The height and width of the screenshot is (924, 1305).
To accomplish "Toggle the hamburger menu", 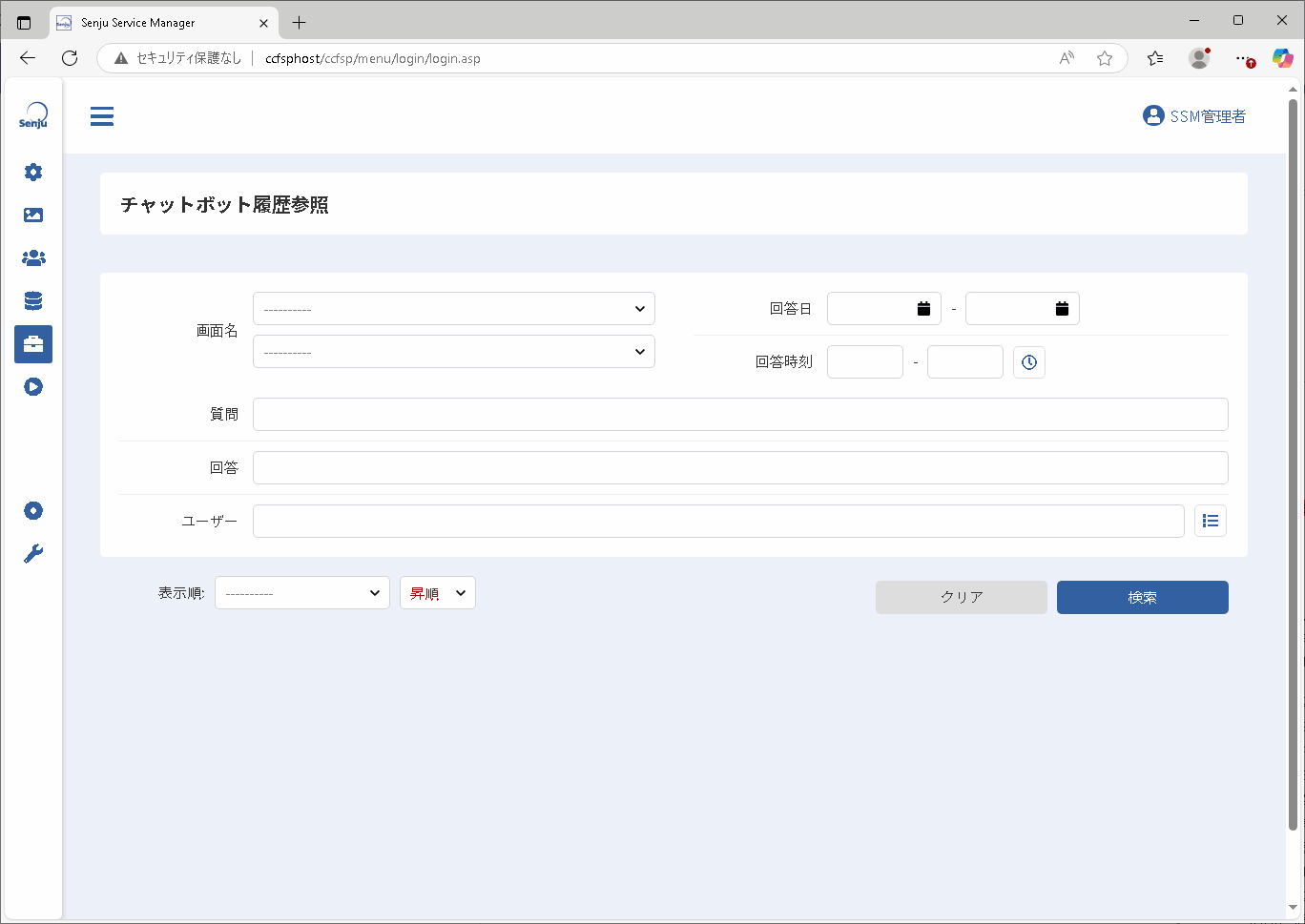I will 102,116.
